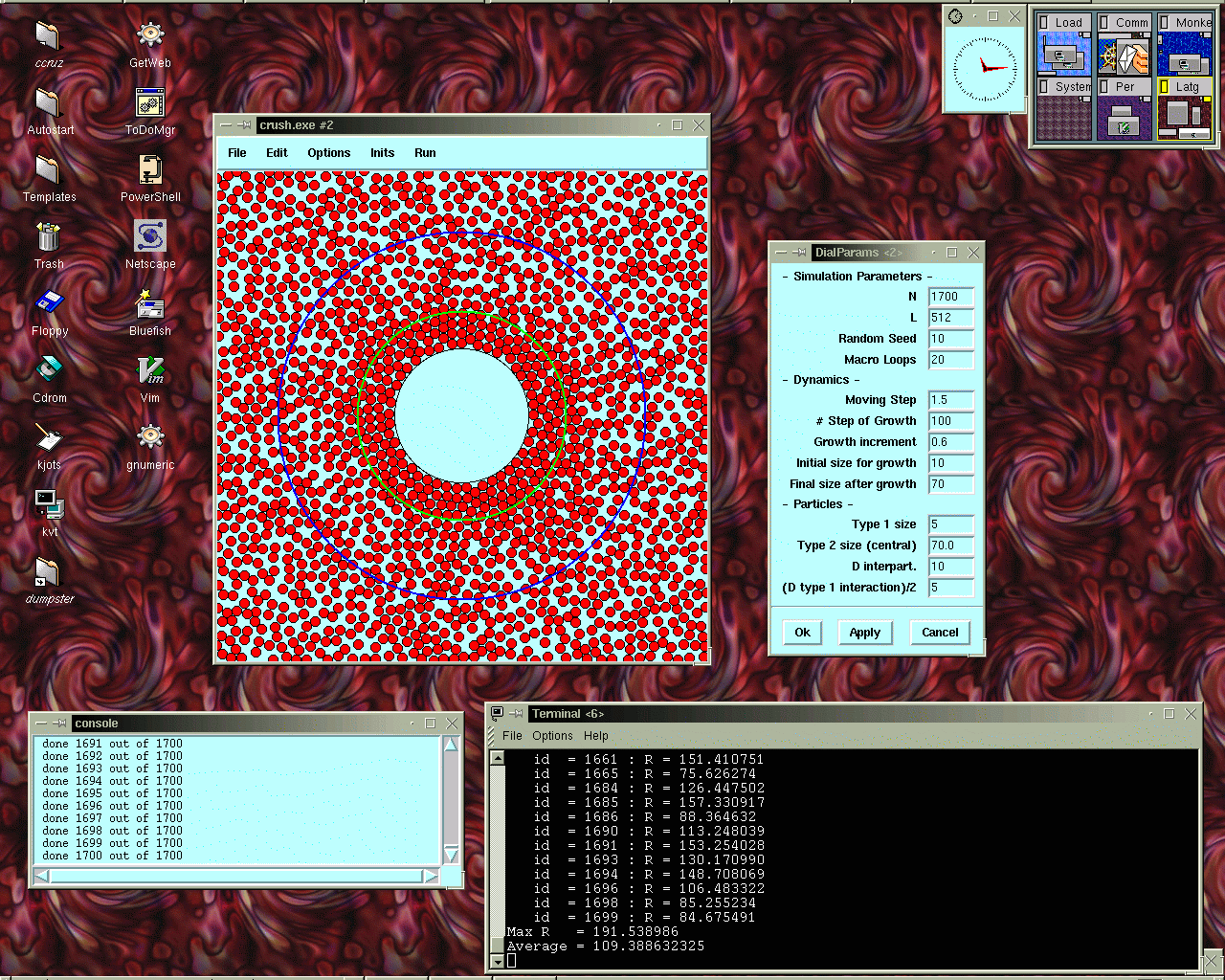
Task: Click the # Step of Growth field
Action: pyautogui.click(x=951, y=421)
